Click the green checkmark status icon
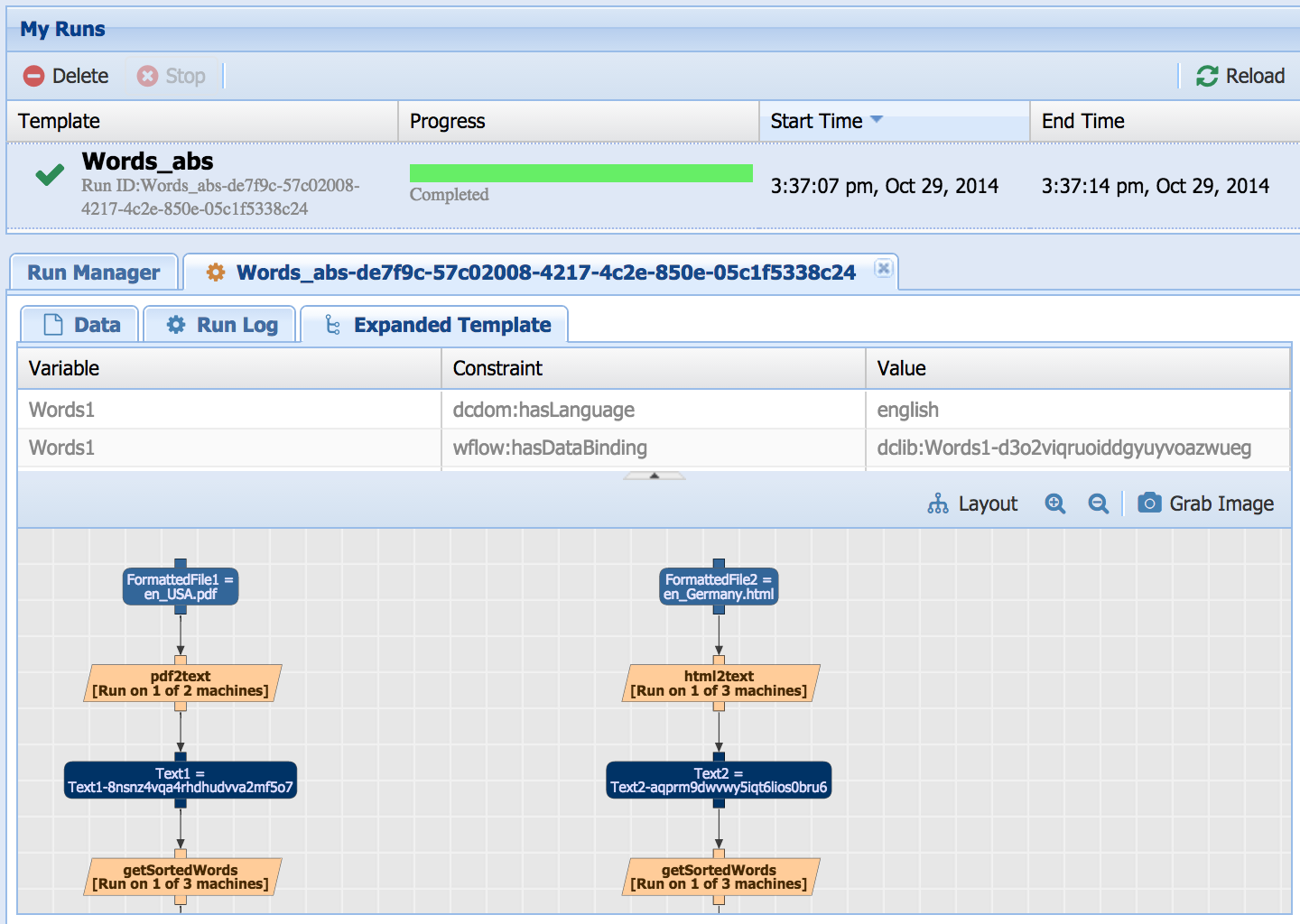1300x924 pixels. pyautogui.click(x=50, y=174)
